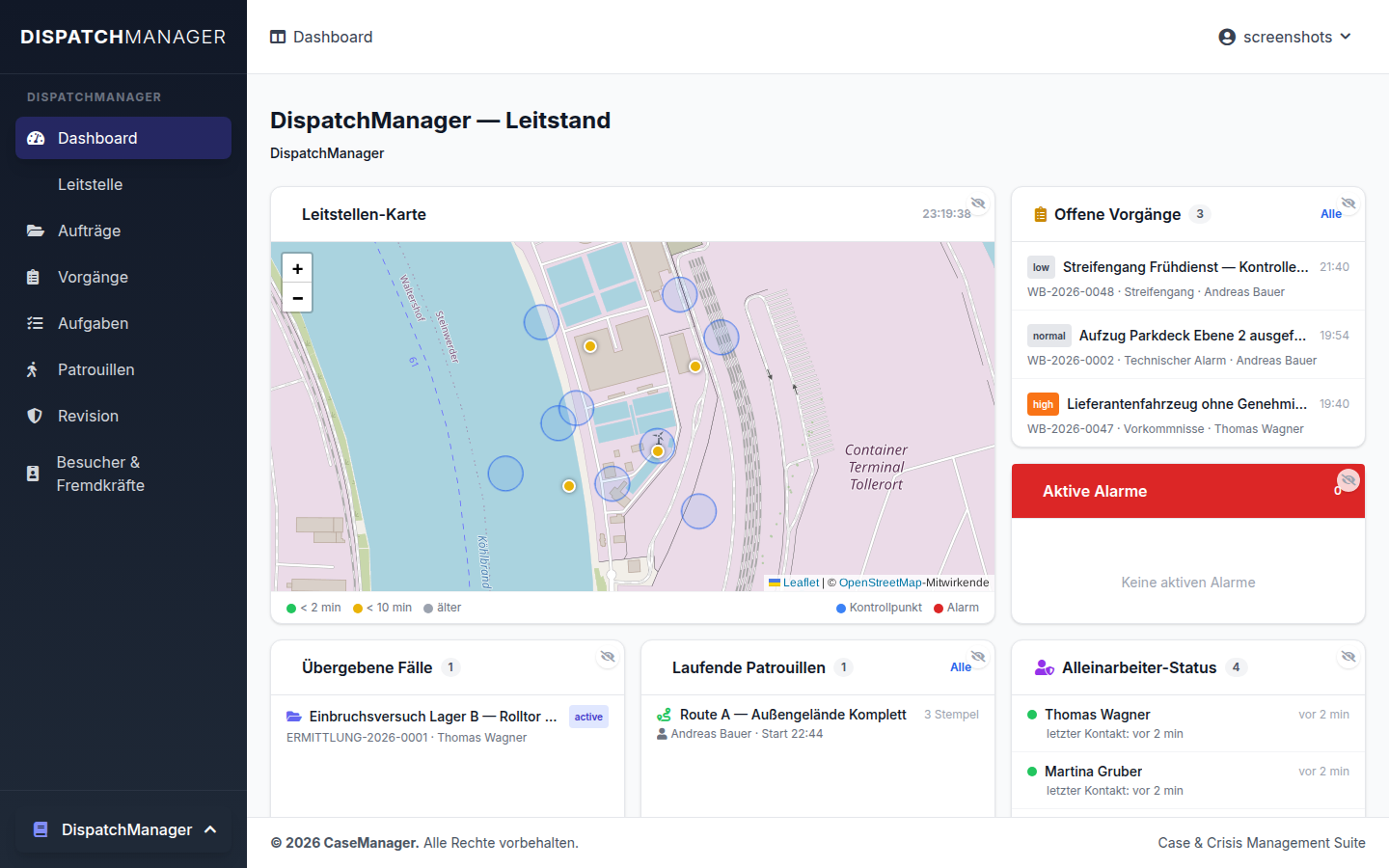Click the Dashboard breadcrumb panel icon
Image resolution: width=1389 pixels, height=868 pixels.
tap(278, 37)
